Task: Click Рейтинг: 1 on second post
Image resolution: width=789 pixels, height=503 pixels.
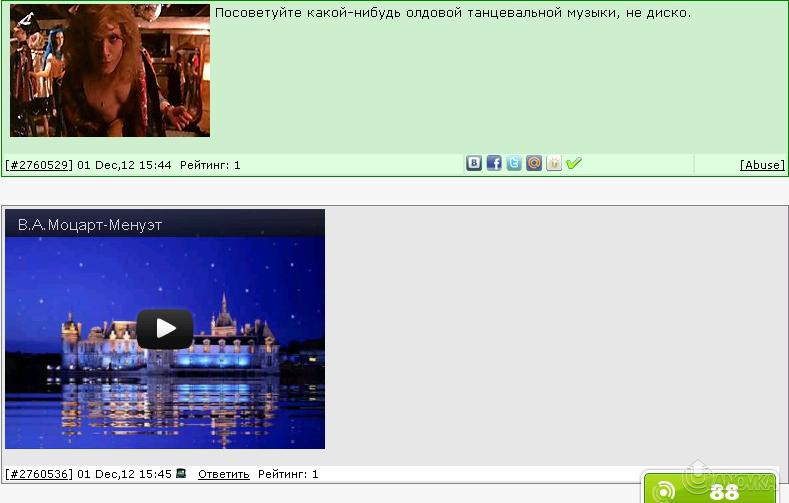Action: (288, 474)
